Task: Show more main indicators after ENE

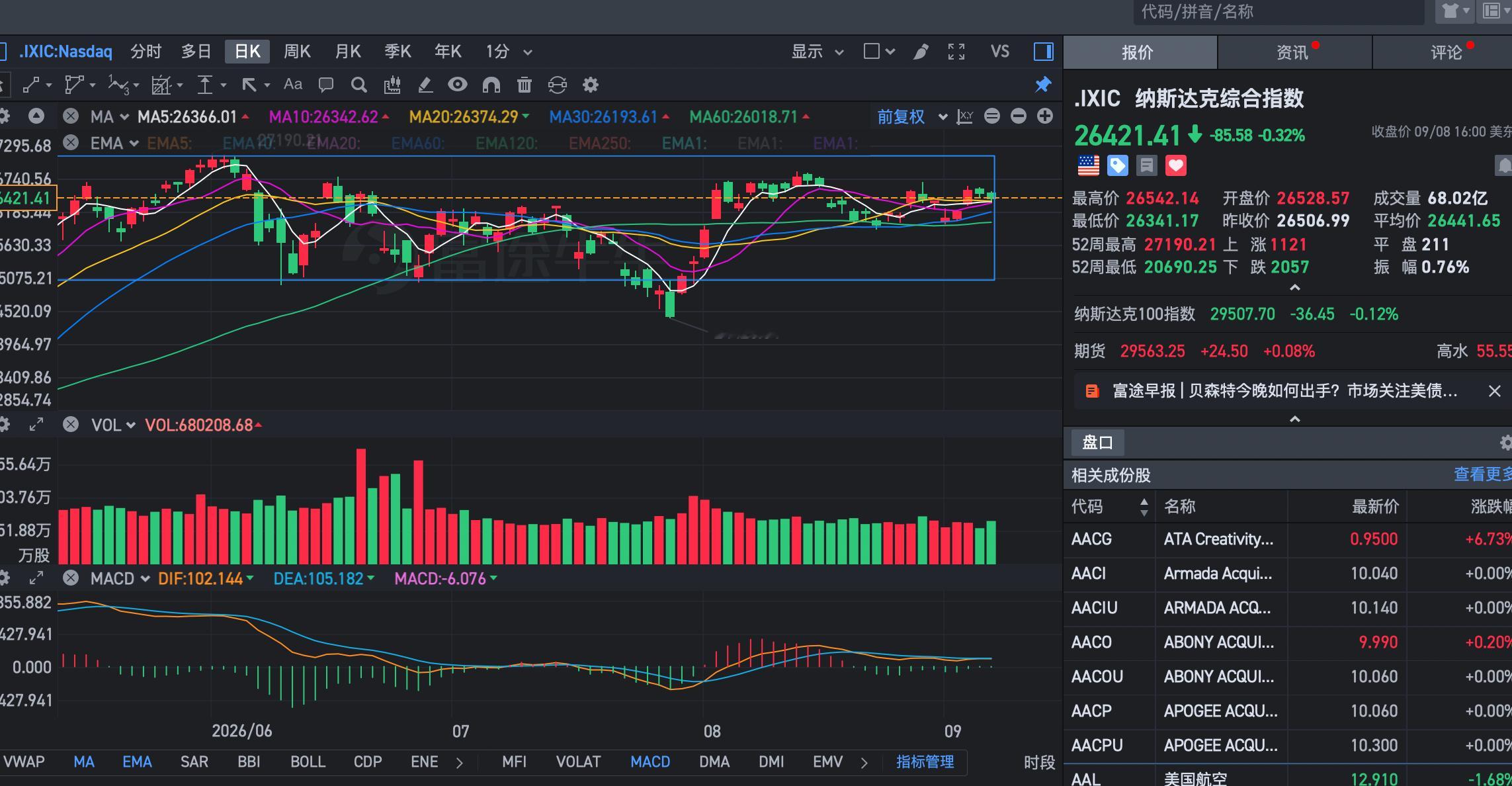Action: 459,763
